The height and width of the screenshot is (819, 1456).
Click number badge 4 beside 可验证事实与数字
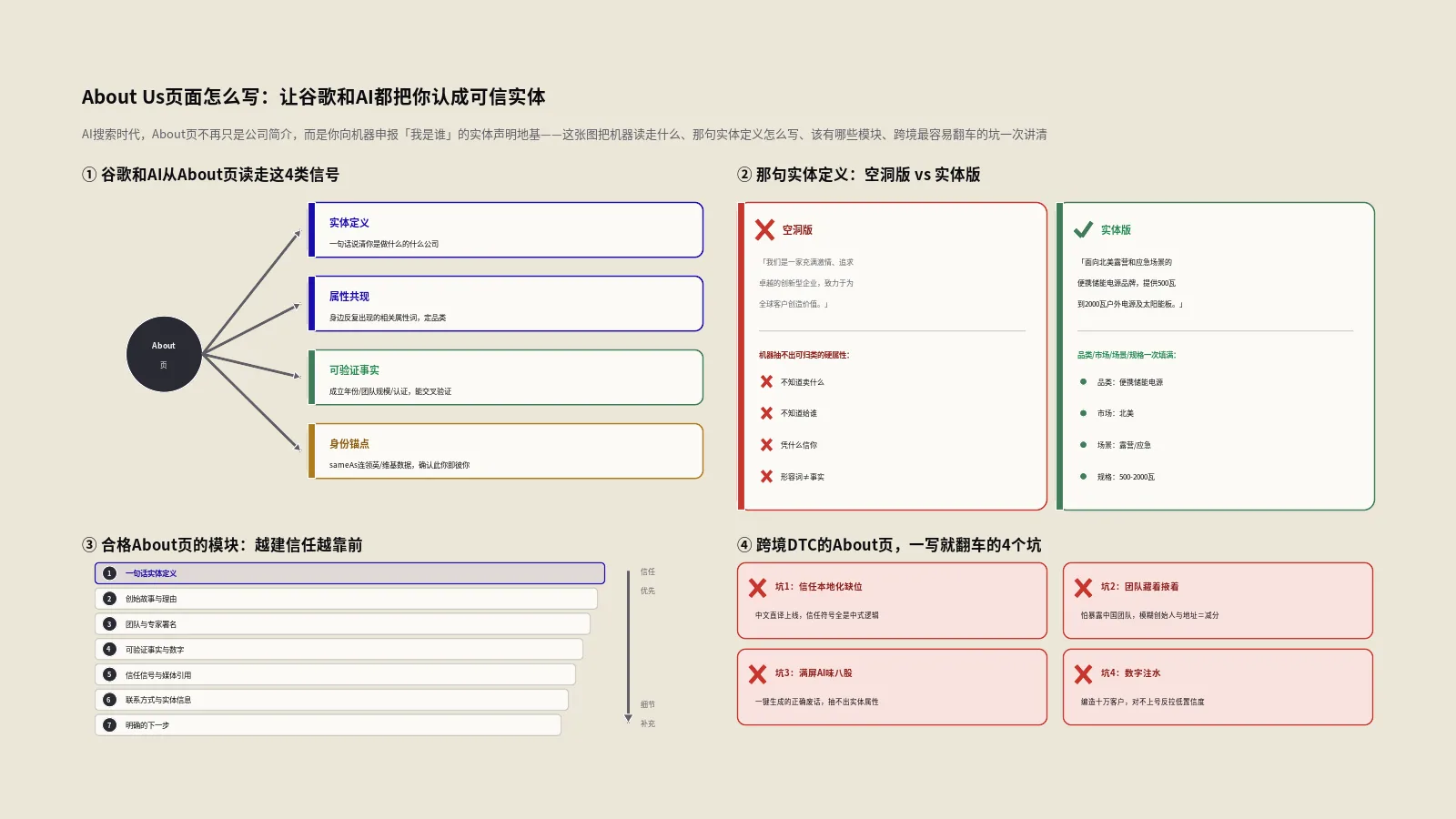pyautogui.click(x=109, y=649)
